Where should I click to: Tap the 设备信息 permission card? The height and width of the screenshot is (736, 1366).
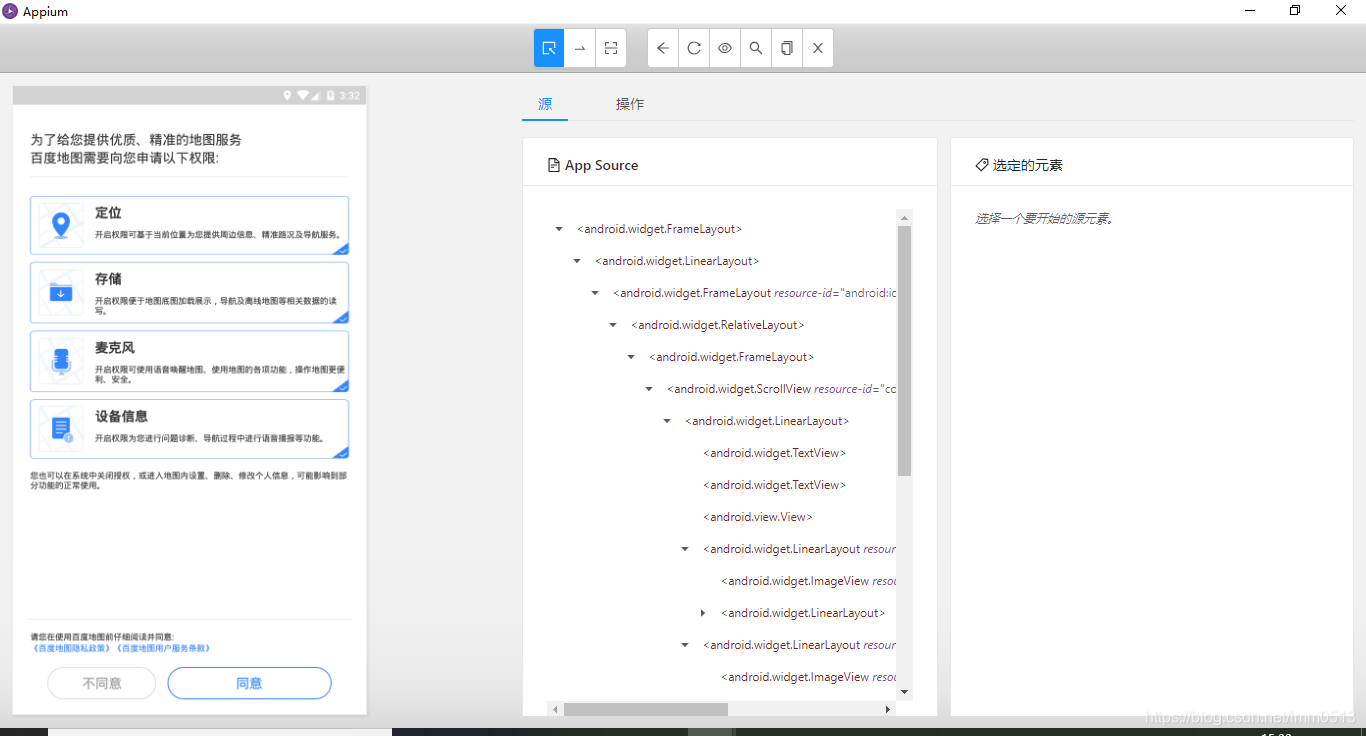(x=189, y=429)
